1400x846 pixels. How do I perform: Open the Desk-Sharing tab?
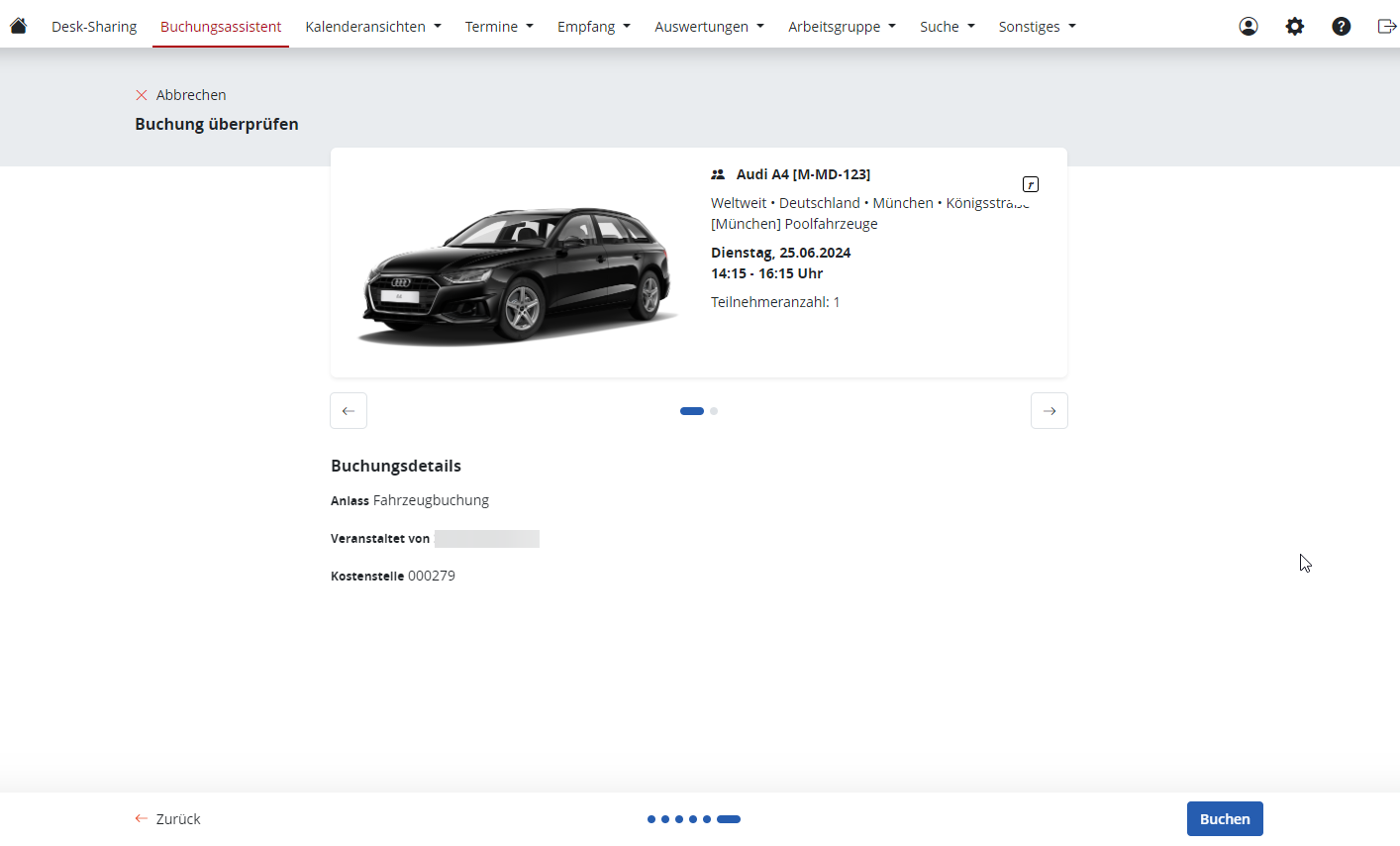pyautogui.click(x=94, y=27)
